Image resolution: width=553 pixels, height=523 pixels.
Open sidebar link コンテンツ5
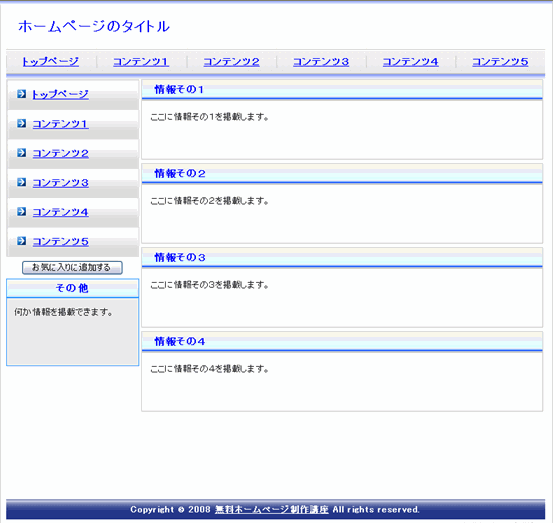(x=60, y=242)
